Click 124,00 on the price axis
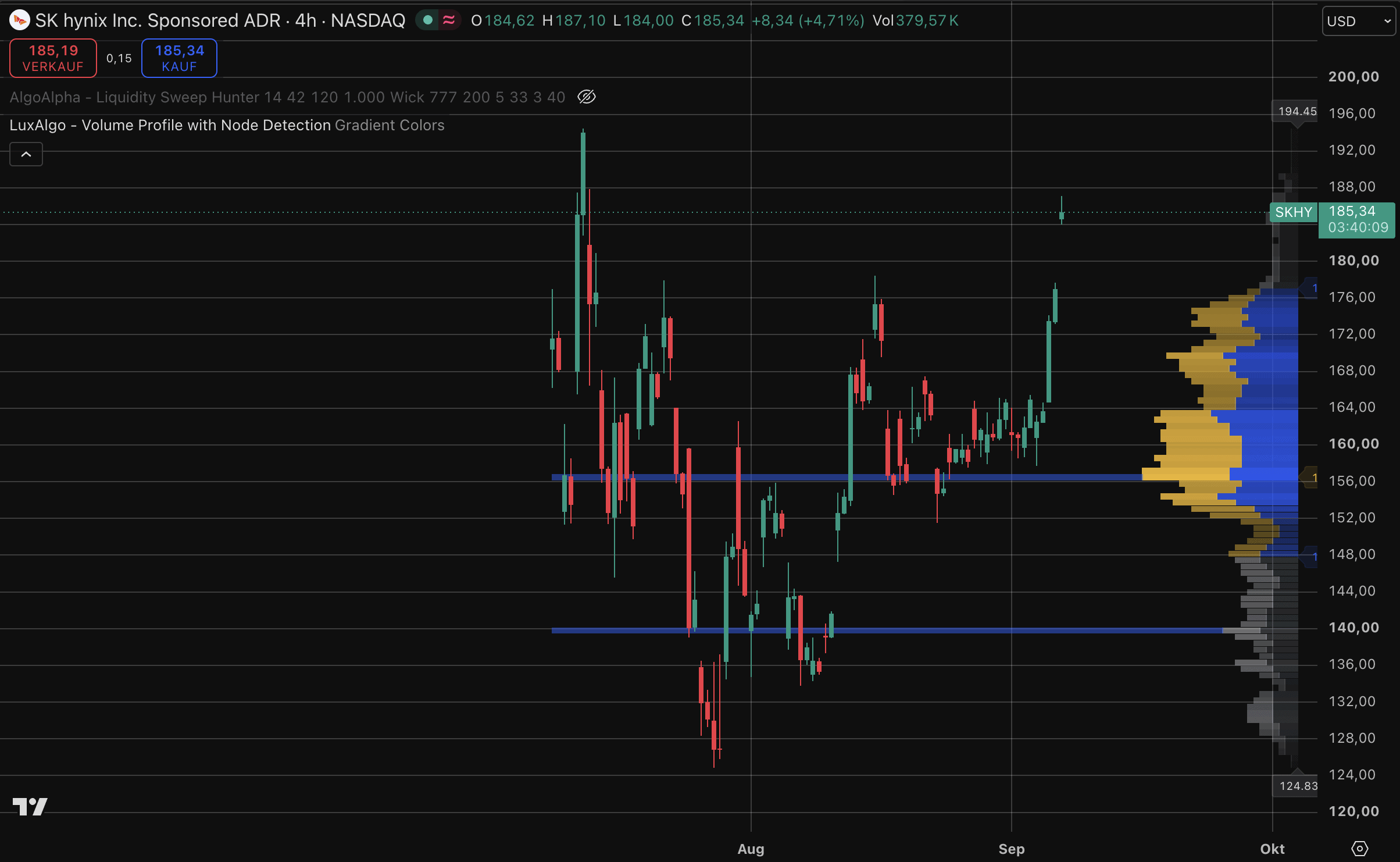1400x862 pixels. [x=1352, y=775]
